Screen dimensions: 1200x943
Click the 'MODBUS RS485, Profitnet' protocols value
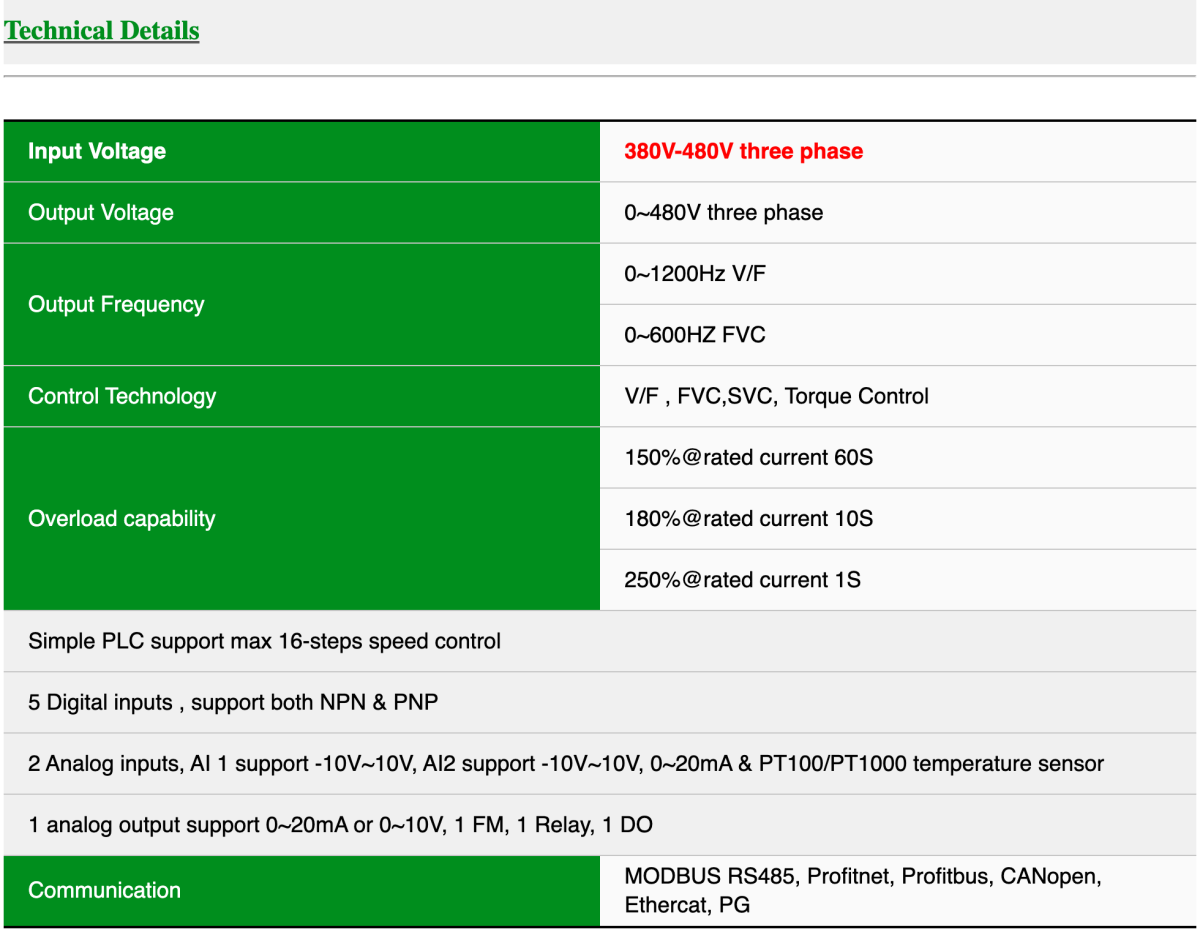click(x=863, y=891)
